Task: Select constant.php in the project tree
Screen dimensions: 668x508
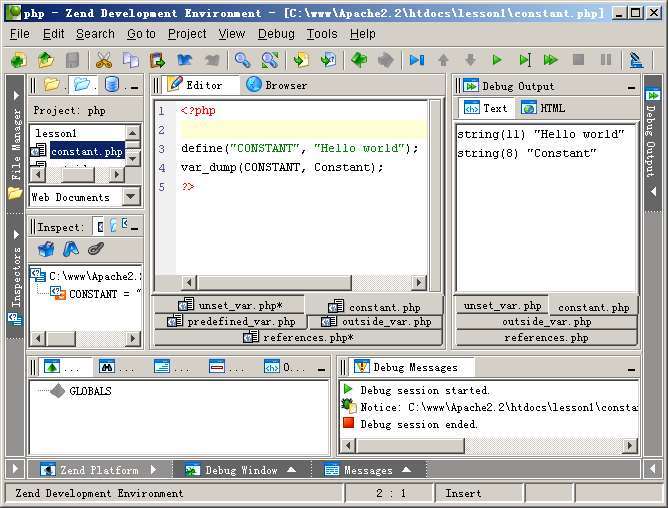Action: [x=87, y=151]
